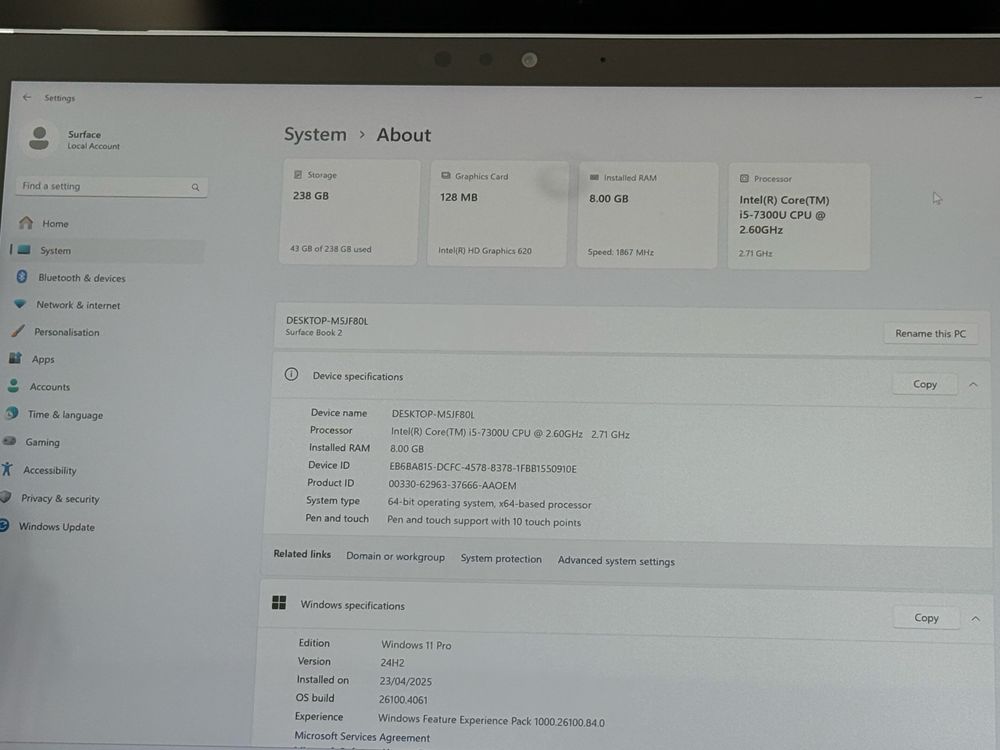This screenshot has height=750, width=1000.
Task: Click the Network wifi icon in sidebar
Action: 20,304
